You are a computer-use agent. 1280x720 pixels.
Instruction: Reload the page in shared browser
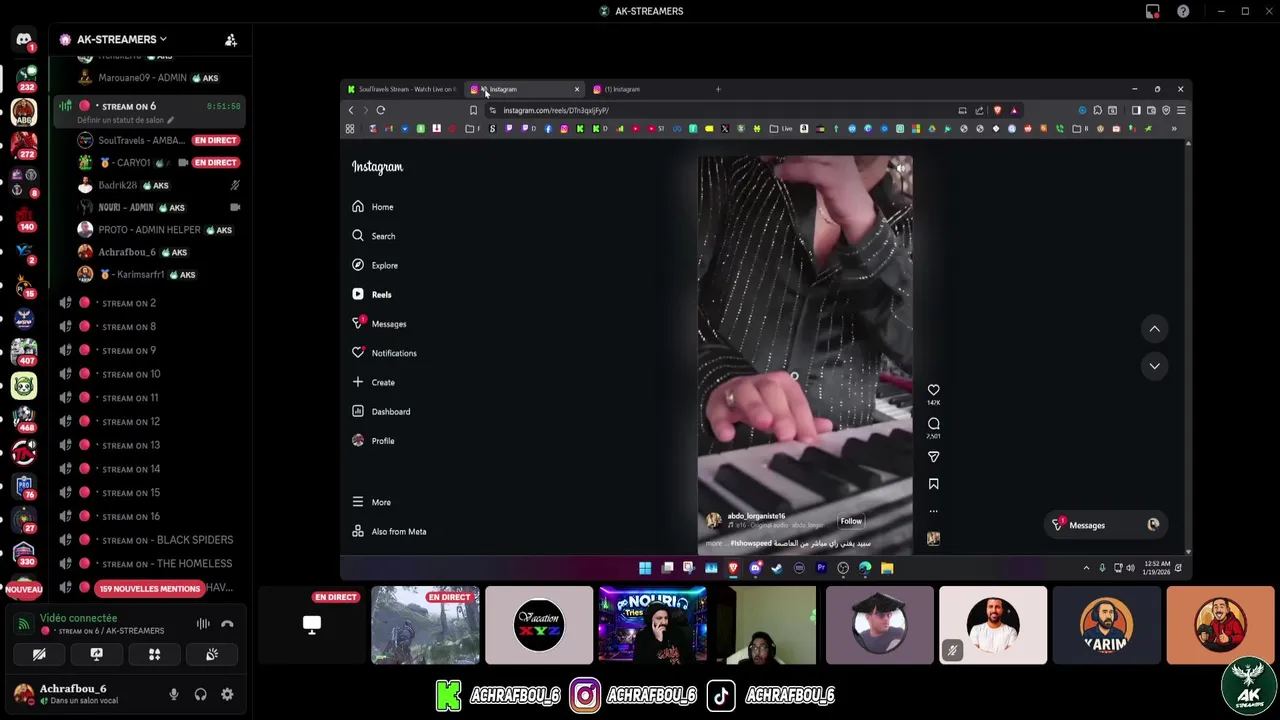click(381, 110)
